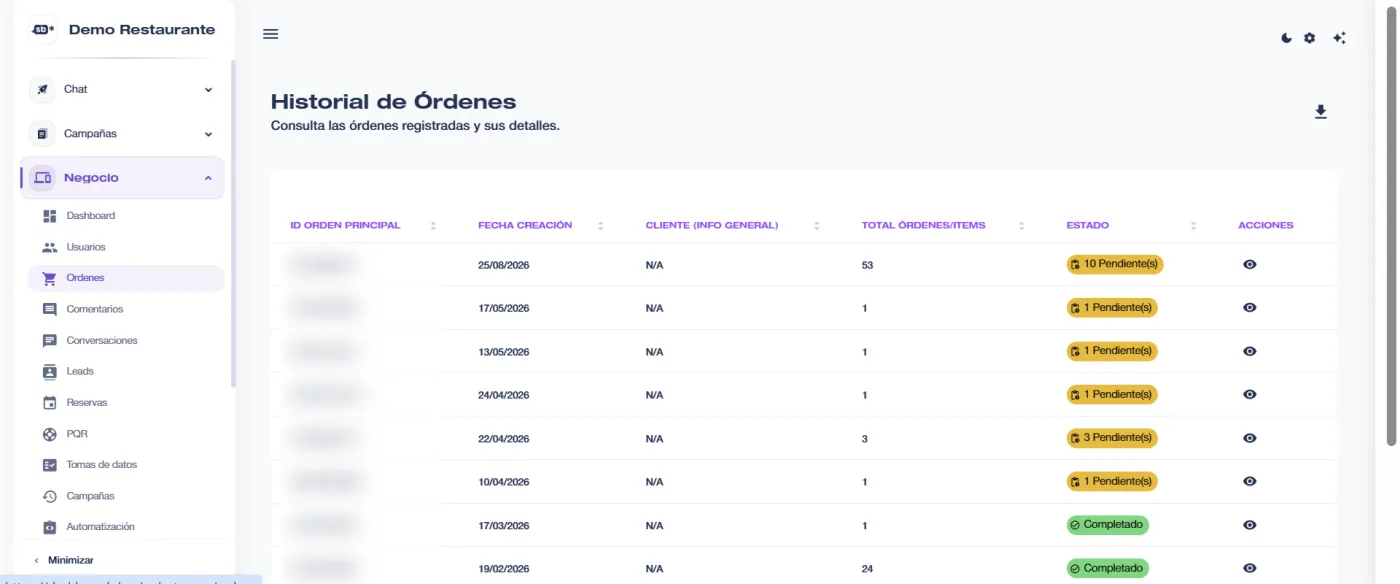View order details for 13/05/2026
This screenshot has width=1400, height=584.
1249,351
